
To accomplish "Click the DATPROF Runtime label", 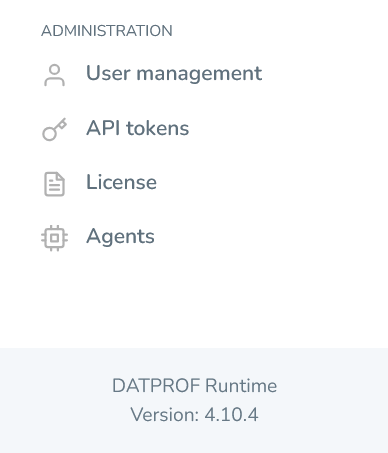I will point(194,386).
